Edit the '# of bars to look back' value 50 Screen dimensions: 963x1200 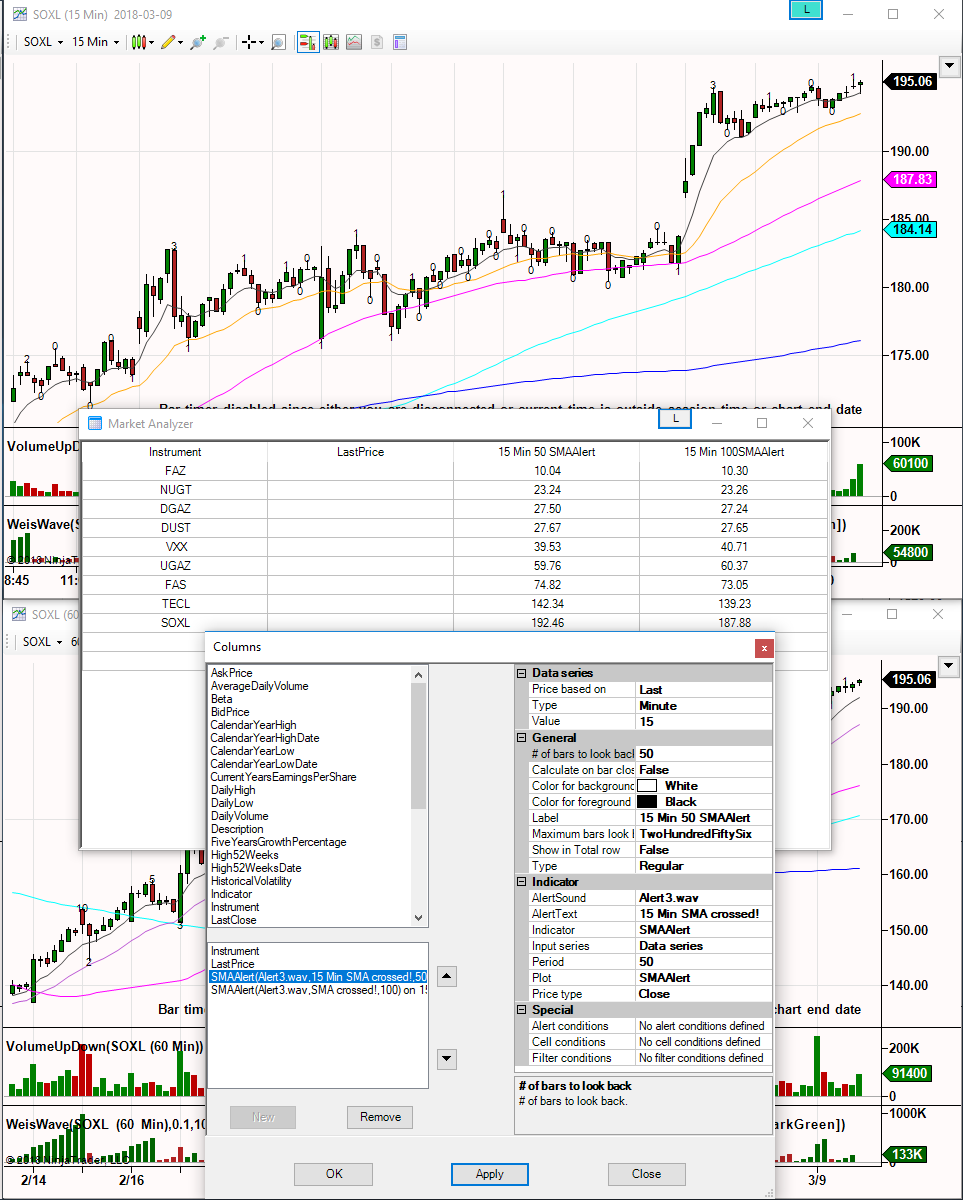(x=704, y=754)
